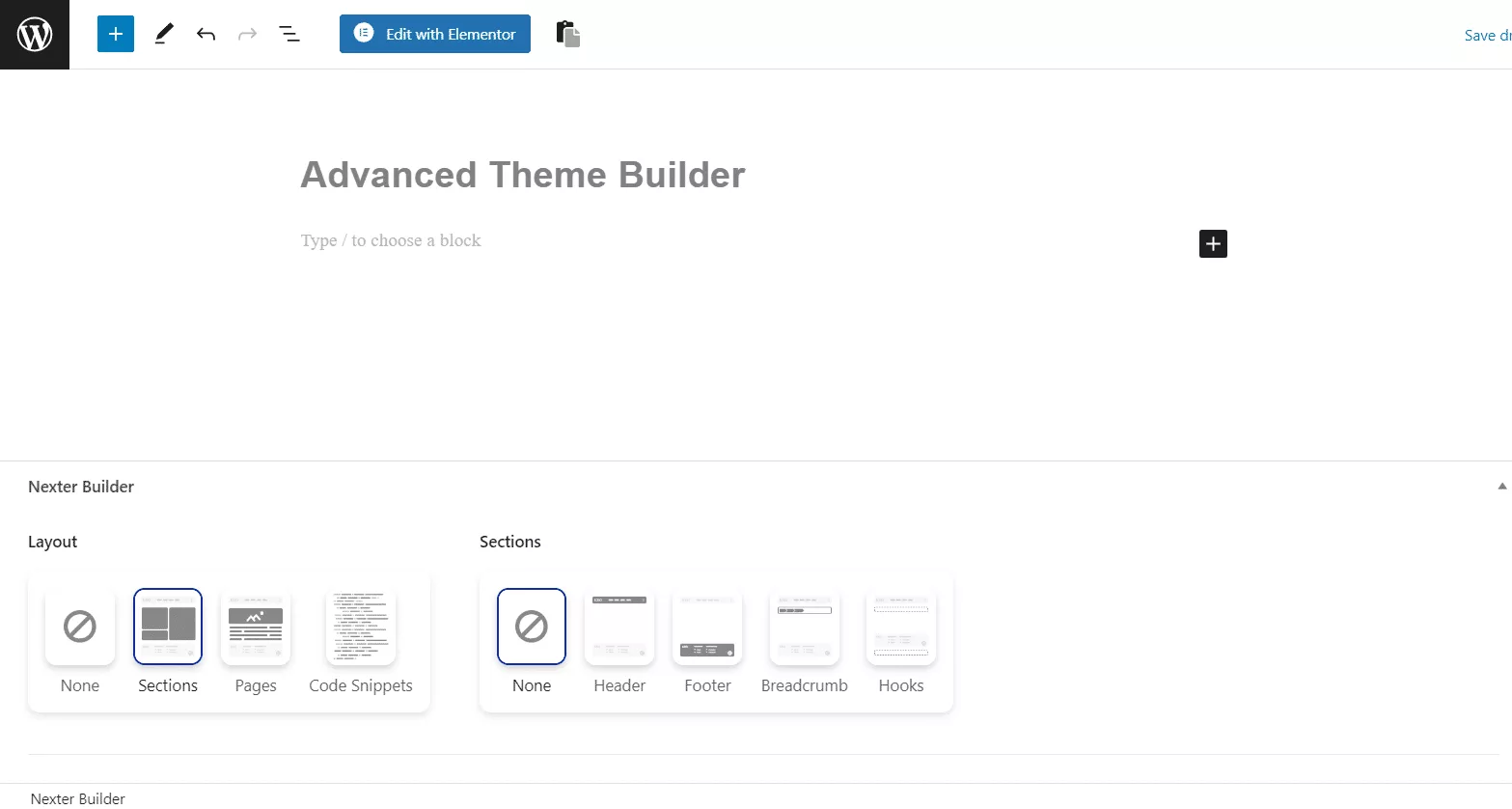Click Edit with Elementor button
The image size is (1512, 809).
pos(435,34)
